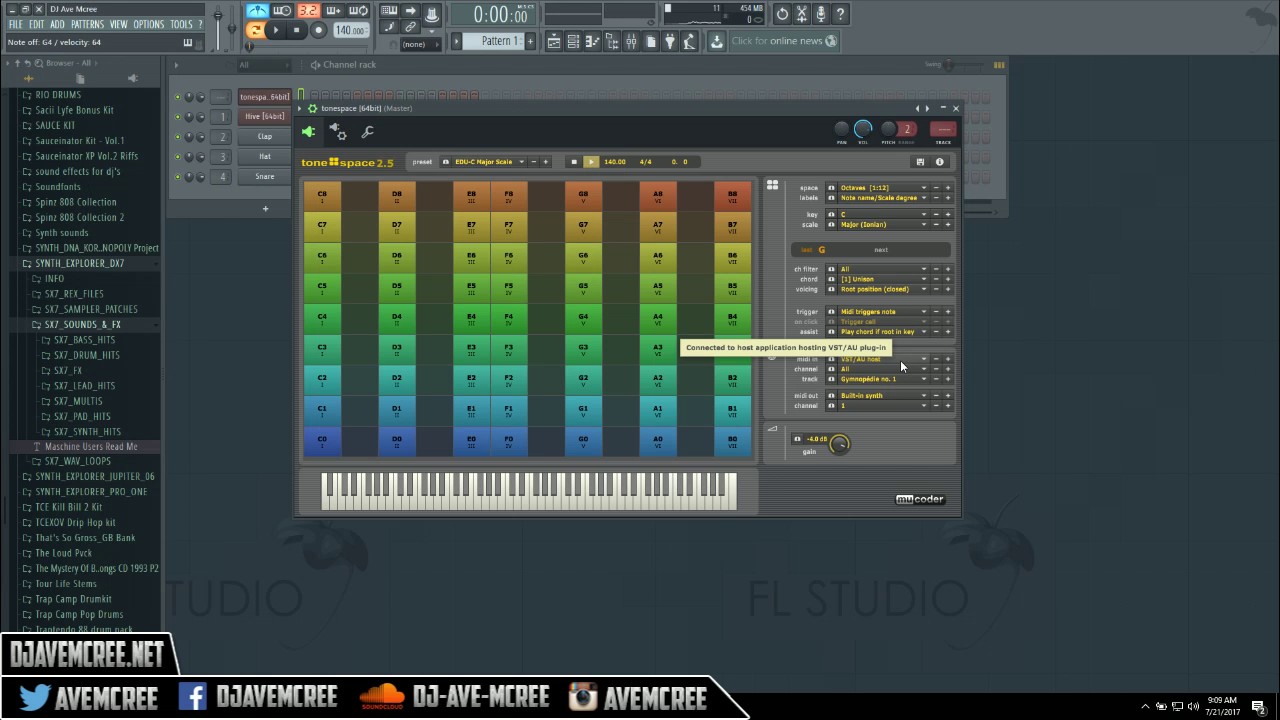Viewport: 1280px width, 720px height.
Task: Open the TOOLS menu
Action: [x=181, y=24]
